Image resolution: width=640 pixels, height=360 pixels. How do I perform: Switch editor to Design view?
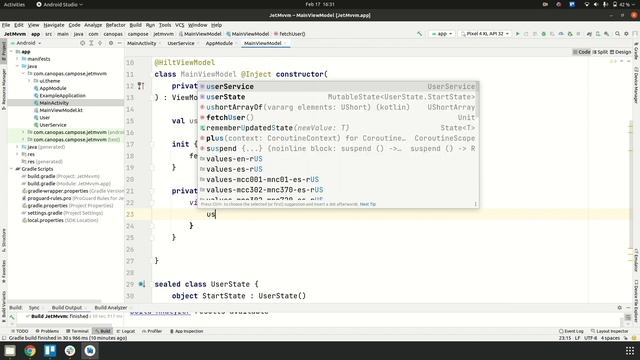620,52
